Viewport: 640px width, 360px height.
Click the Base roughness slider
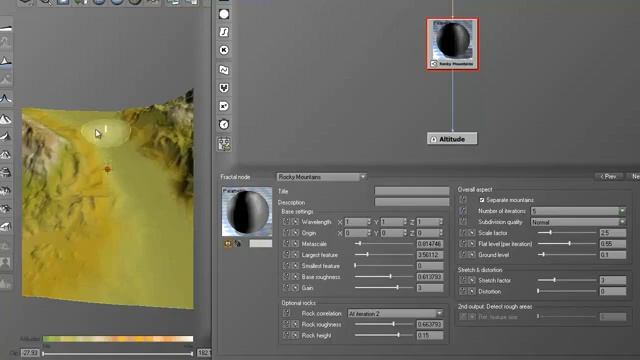[x=384, y=277]
